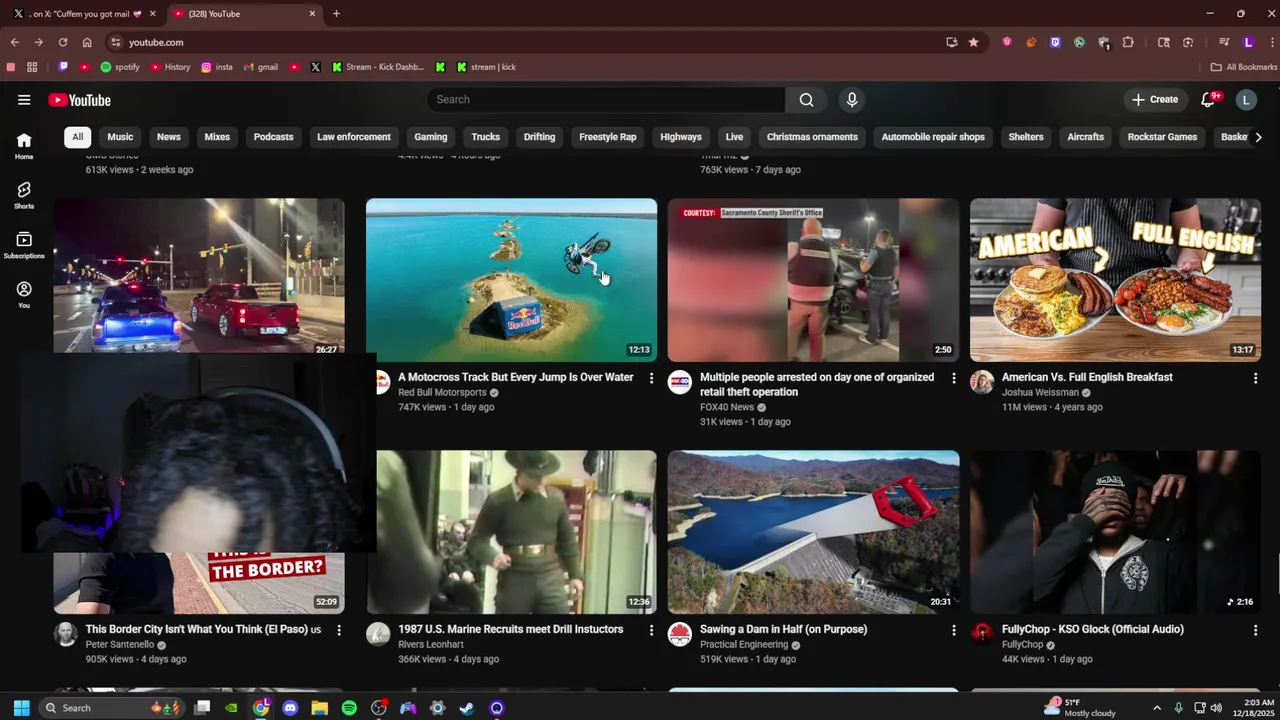Open options for Motocross Track video
Screen dimensions: 1280x720
coord(651,378)
